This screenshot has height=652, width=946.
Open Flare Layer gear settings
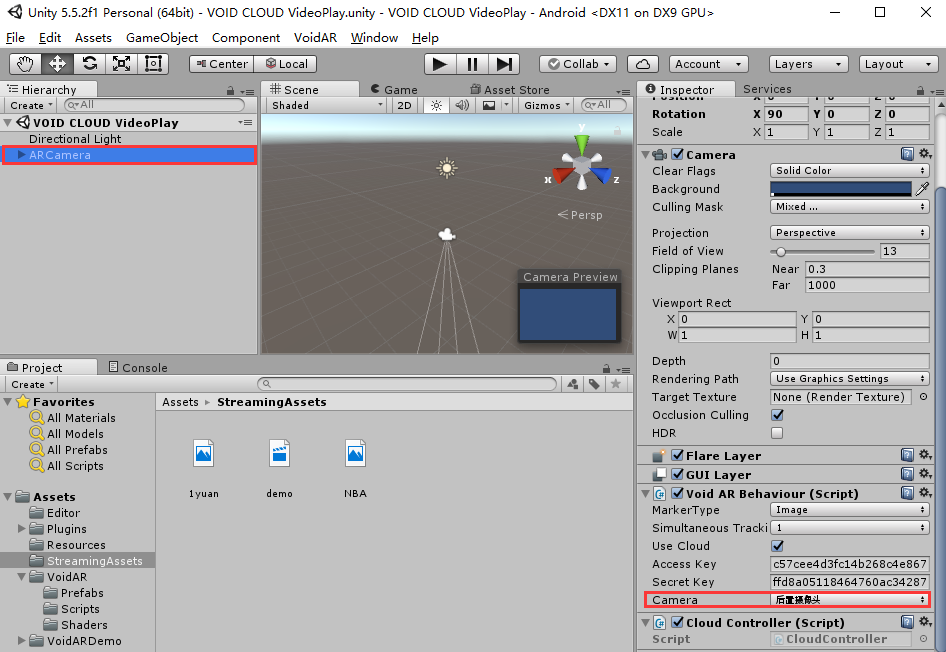coord(925,455)
